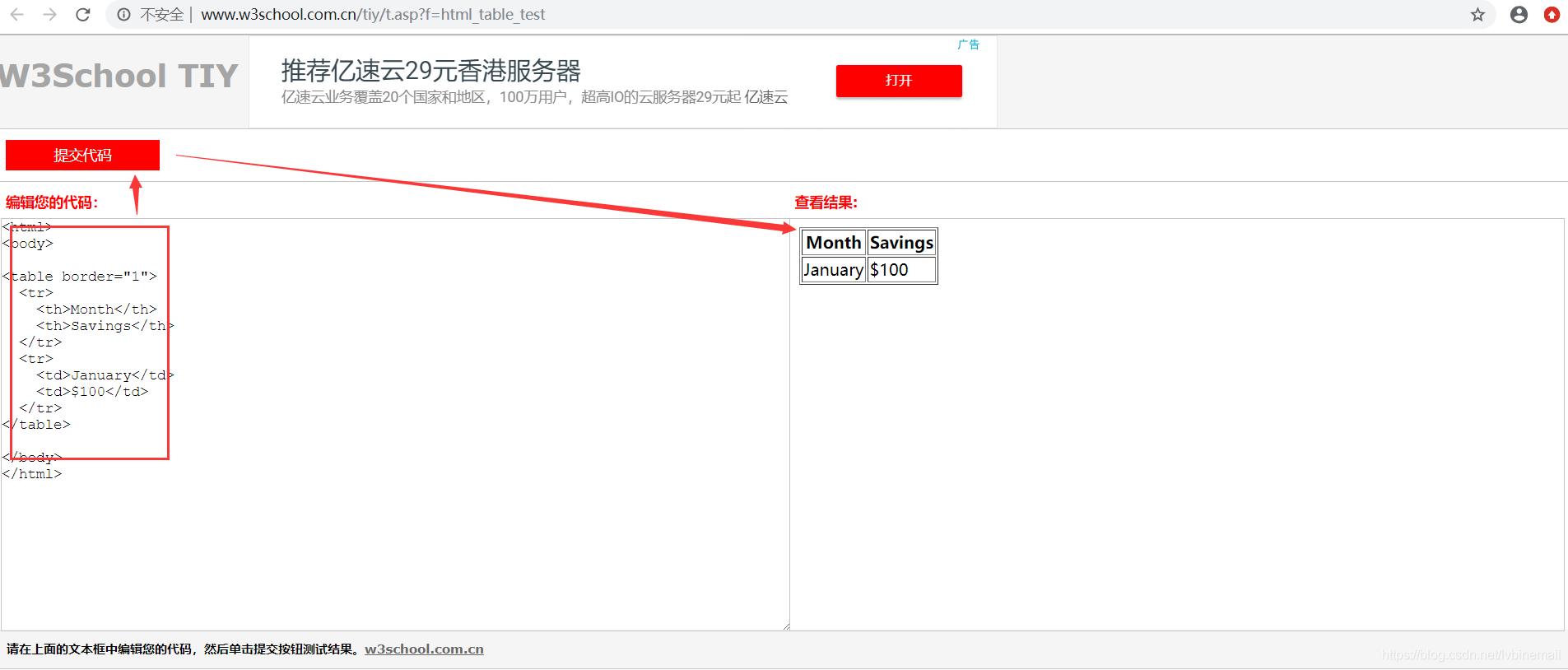
Task: Click the 编辑您的代码 heading label
Action: [52, 202]
